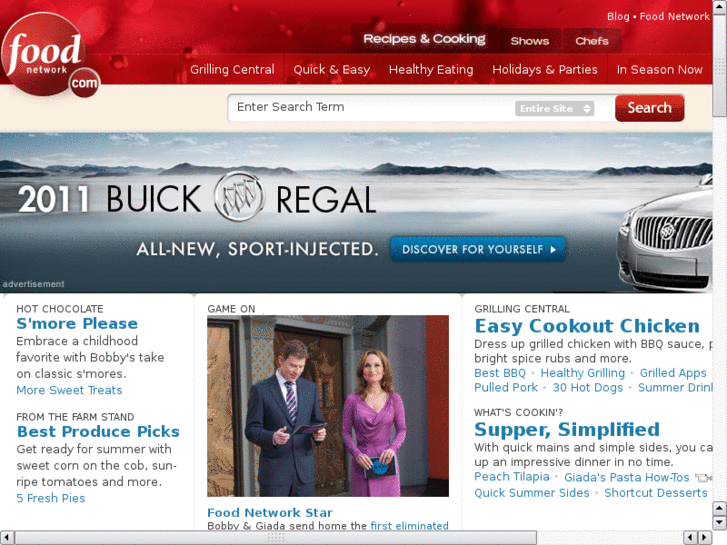The image size is (727, 545).
Task: Open the Peach Tilapia link
Action: point(511,477)
